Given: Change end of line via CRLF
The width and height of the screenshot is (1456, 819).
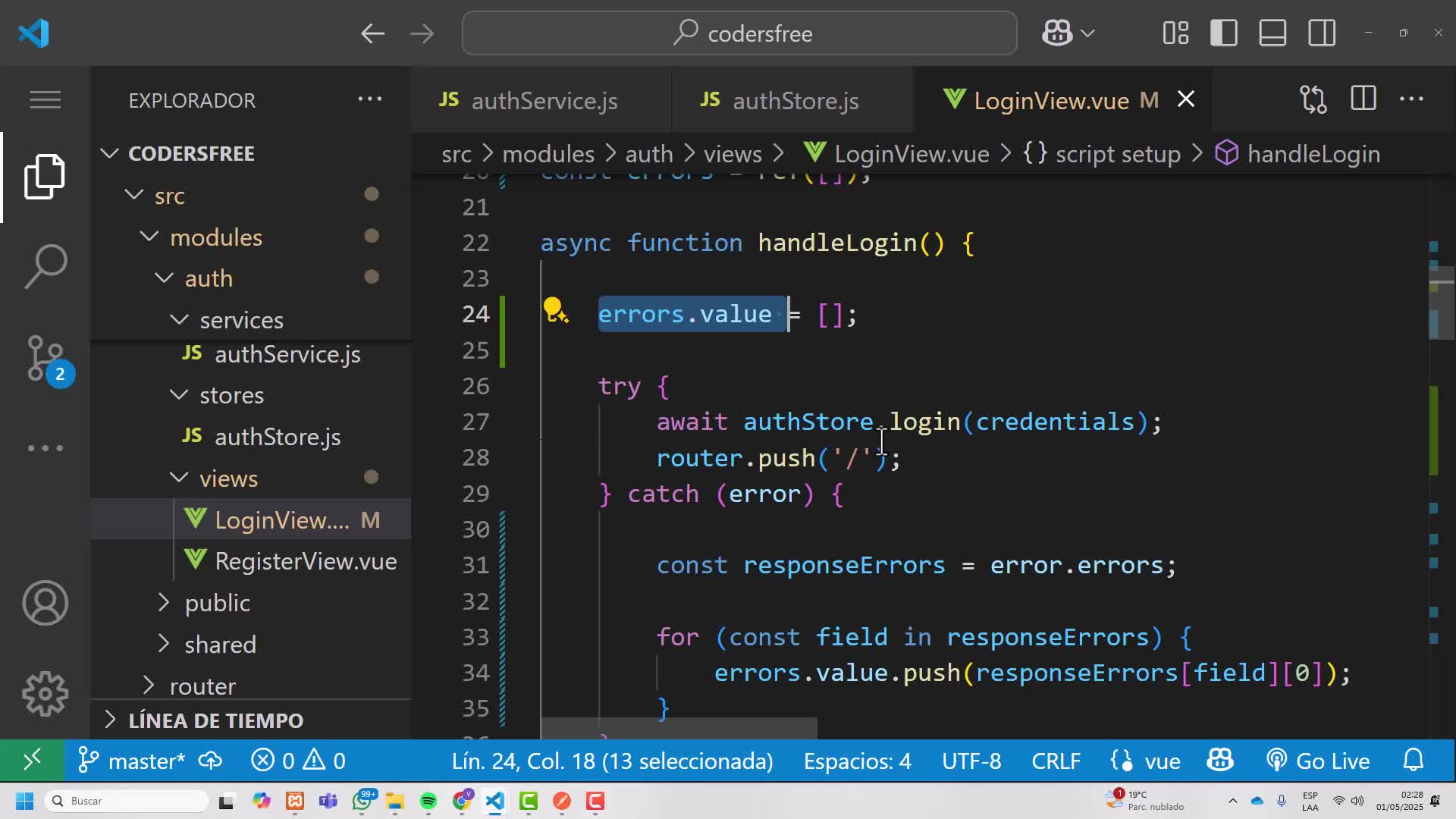Looking at the screenshot, I should point(1056,761).
